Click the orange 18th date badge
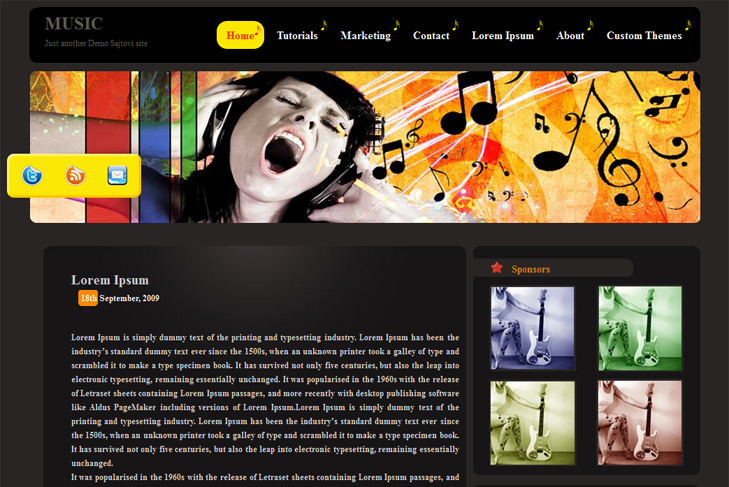 click(x=88, y=298)
